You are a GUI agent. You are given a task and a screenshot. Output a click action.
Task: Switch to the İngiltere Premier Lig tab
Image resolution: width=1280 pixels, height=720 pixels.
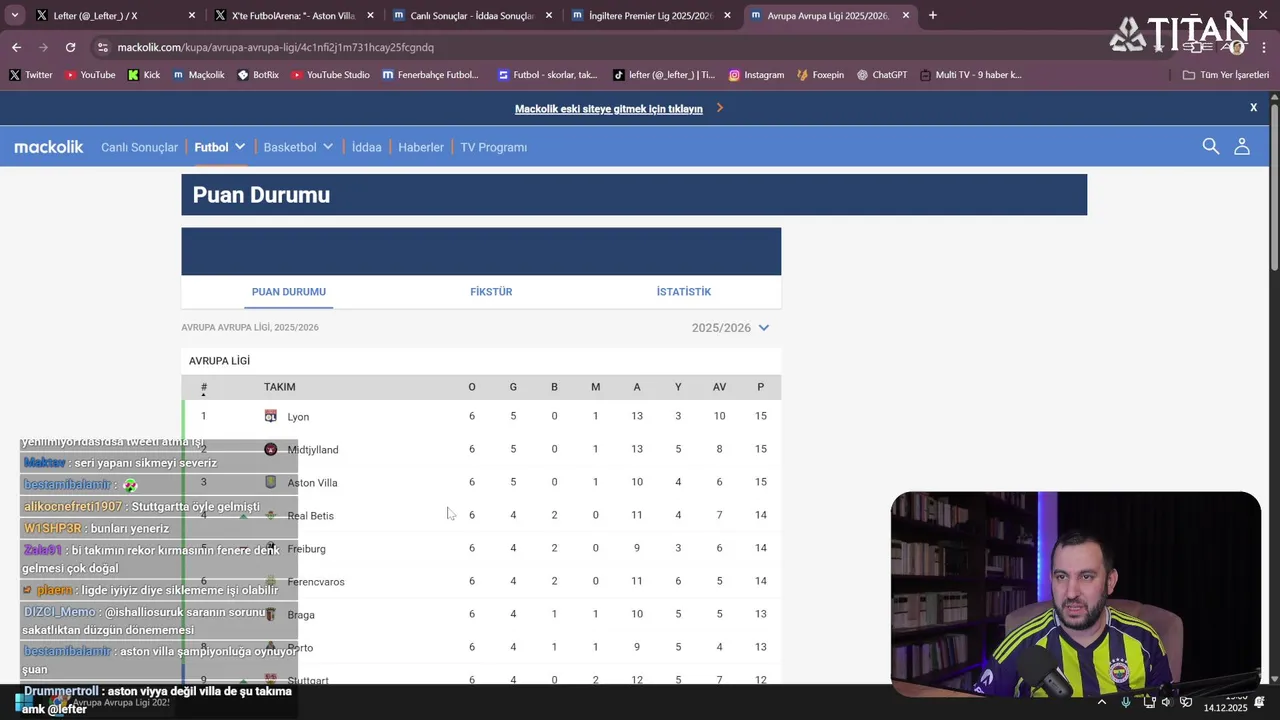650,15
